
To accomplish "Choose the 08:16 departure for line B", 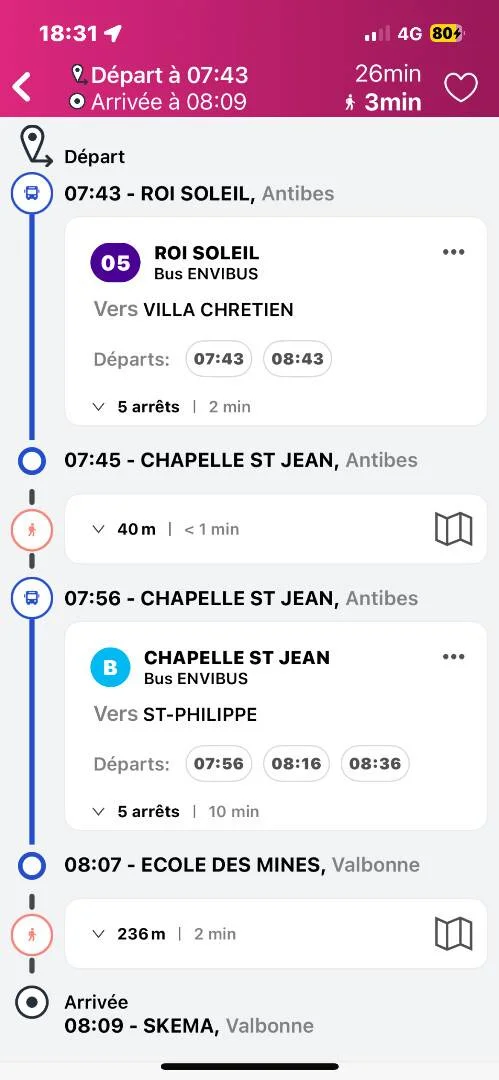I will coord(296,764).
